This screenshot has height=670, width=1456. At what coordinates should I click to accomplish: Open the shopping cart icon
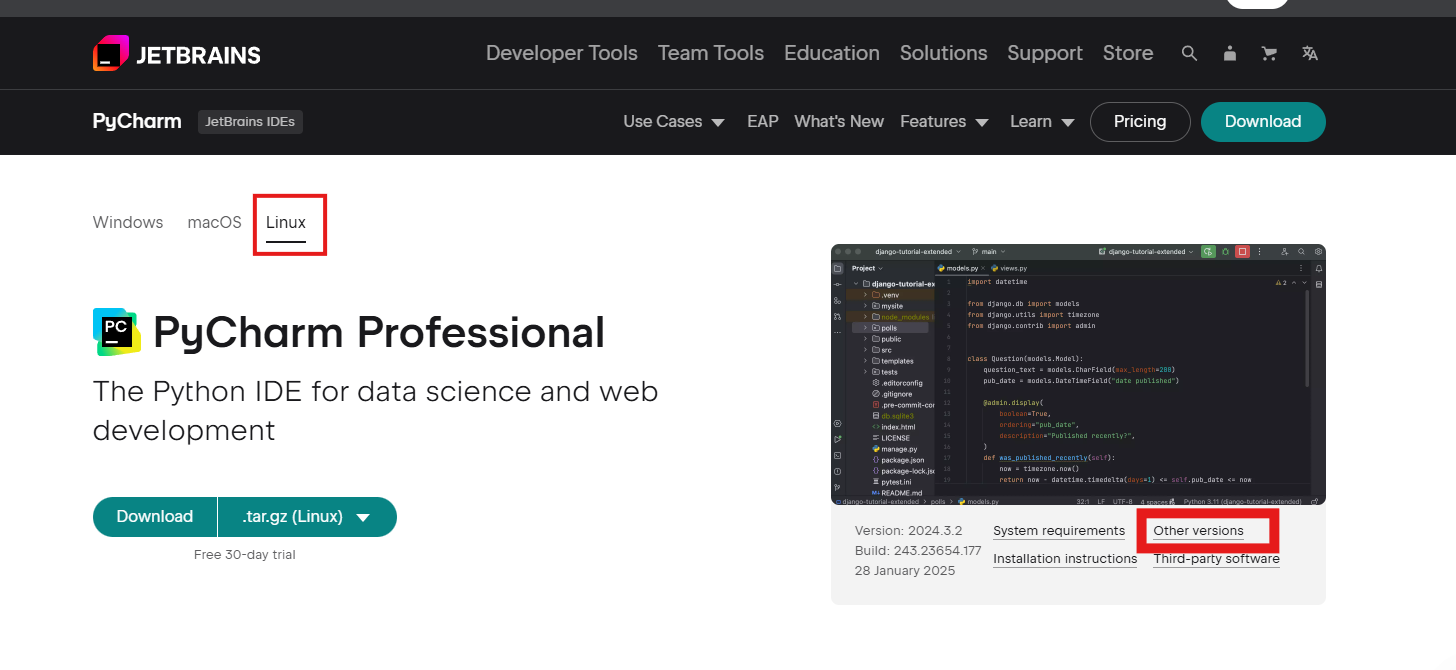click(1270, 54)
